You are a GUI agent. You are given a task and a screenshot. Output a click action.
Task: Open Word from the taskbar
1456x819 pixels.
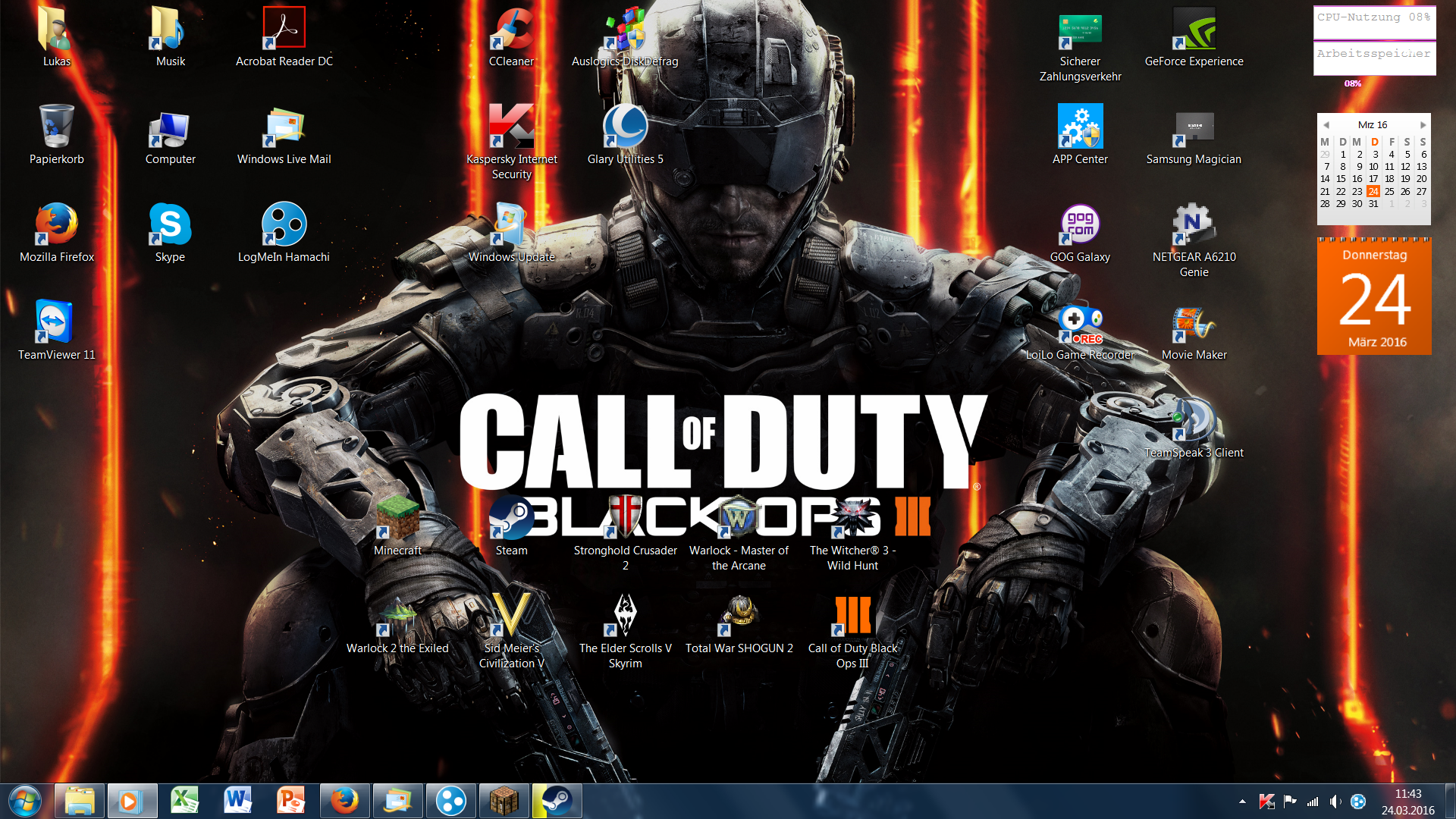click(x=238, y=801)
